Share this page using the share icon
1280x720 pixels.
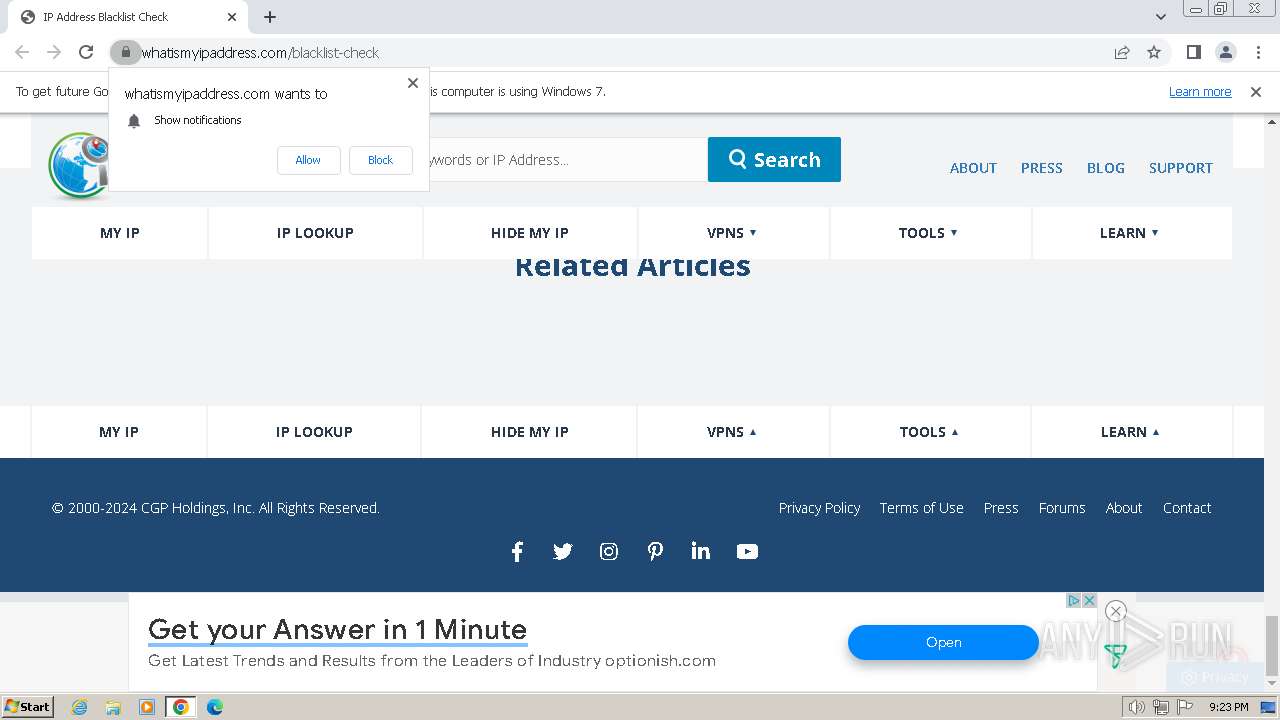coord(1122,52)
